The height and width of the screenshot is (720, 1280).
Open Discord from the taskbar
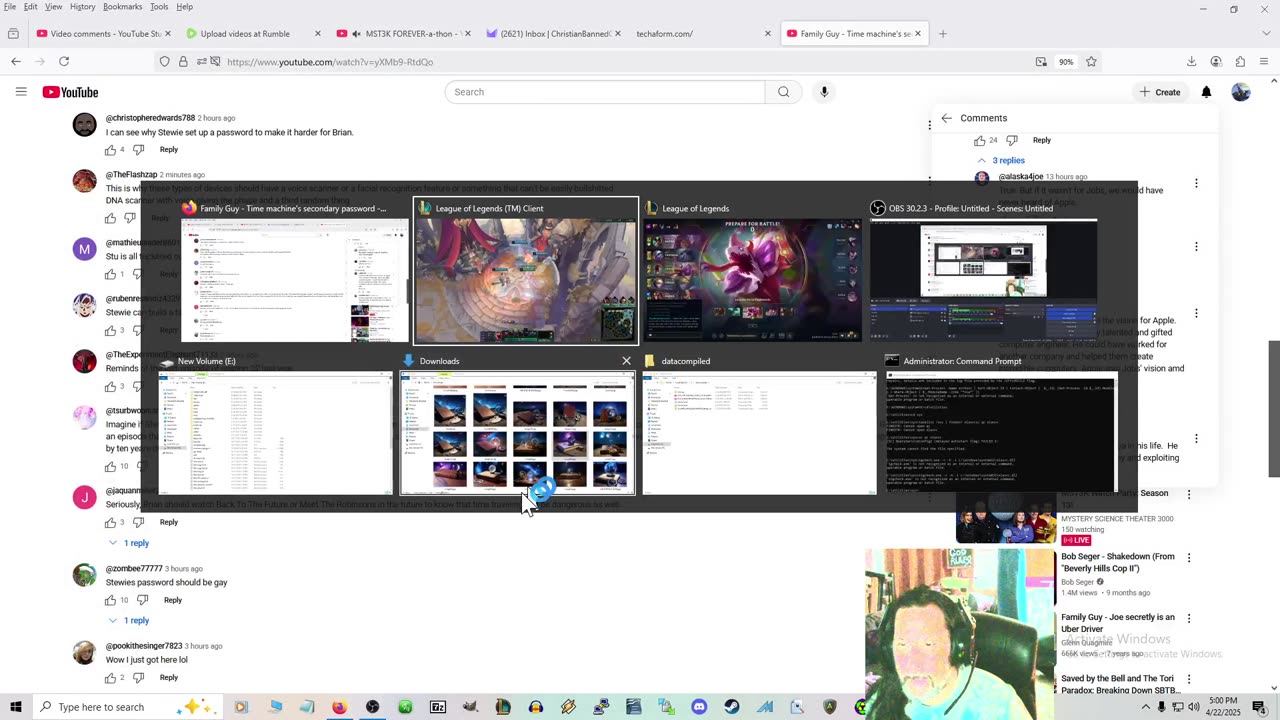coord(699,707)
